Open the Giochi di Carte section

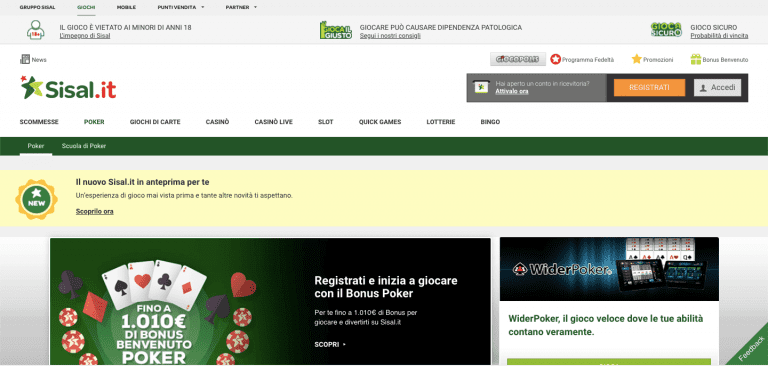pyautogui.click(x=155, y=122)
